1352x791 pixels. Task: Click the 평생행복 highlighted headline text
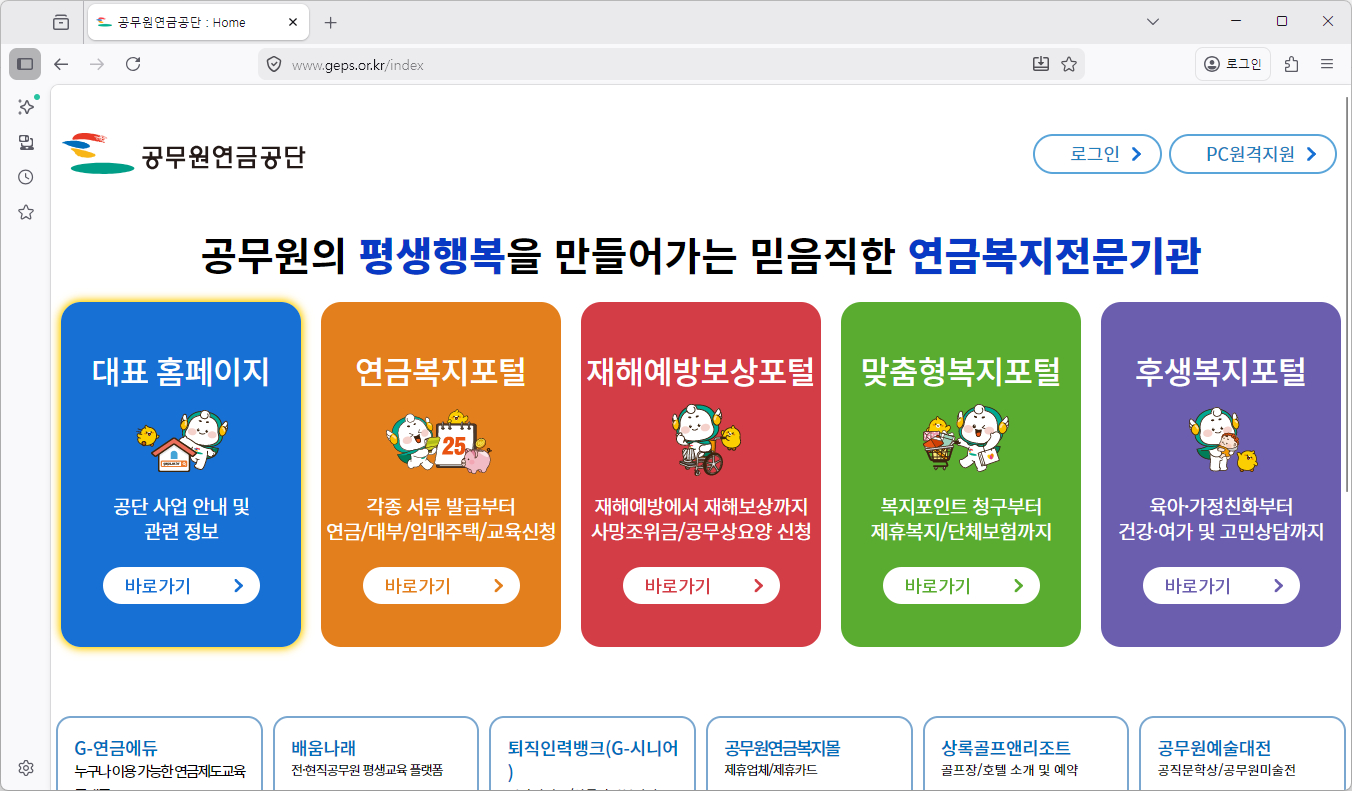[x=431, y=257]
